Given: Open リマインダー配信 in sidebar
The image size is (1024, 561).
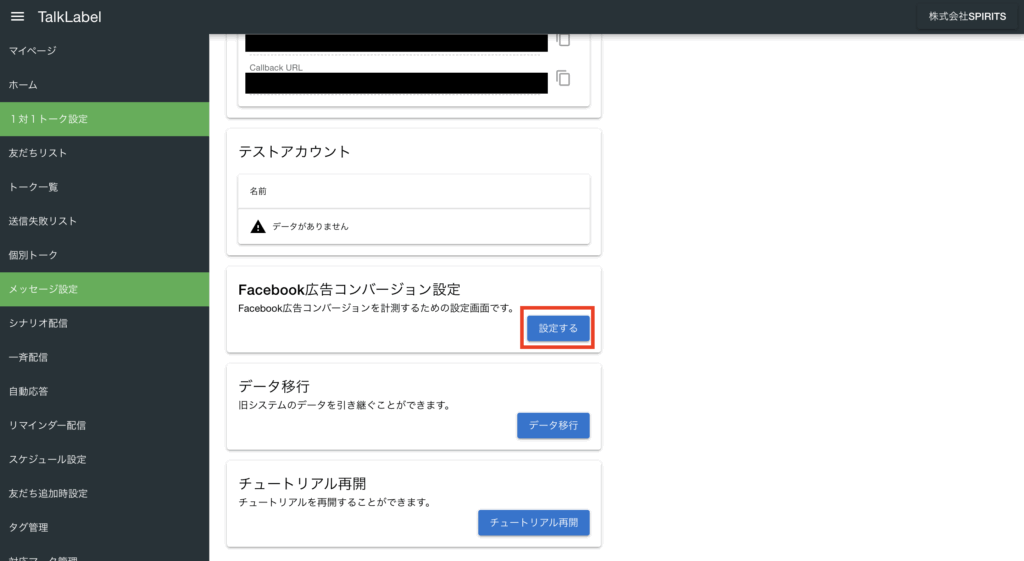Looking at the screenshot, I should coord(47,425).
